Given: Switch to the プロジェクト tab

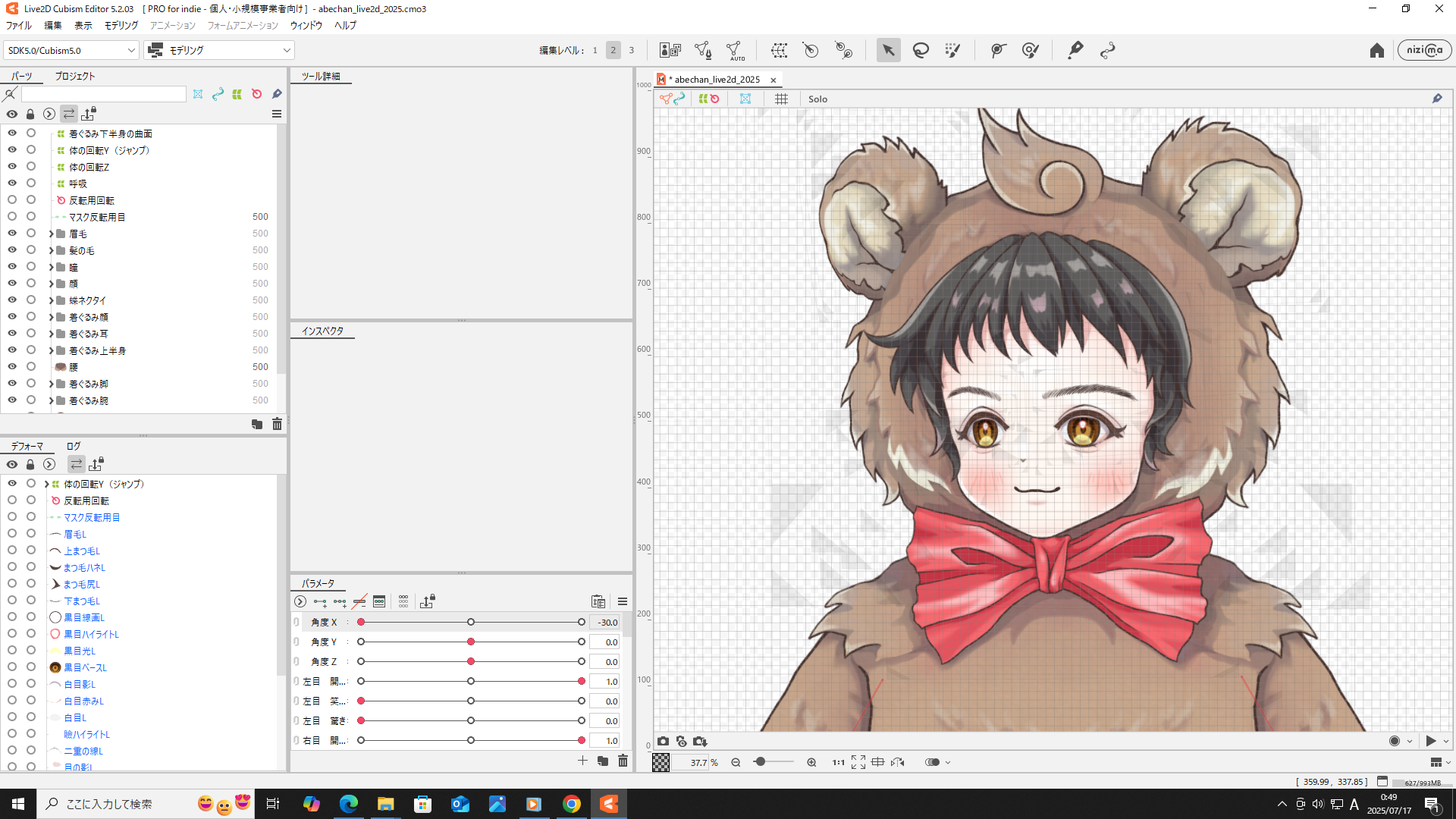Looking at the screenshot, I should (x=74, y=76).
